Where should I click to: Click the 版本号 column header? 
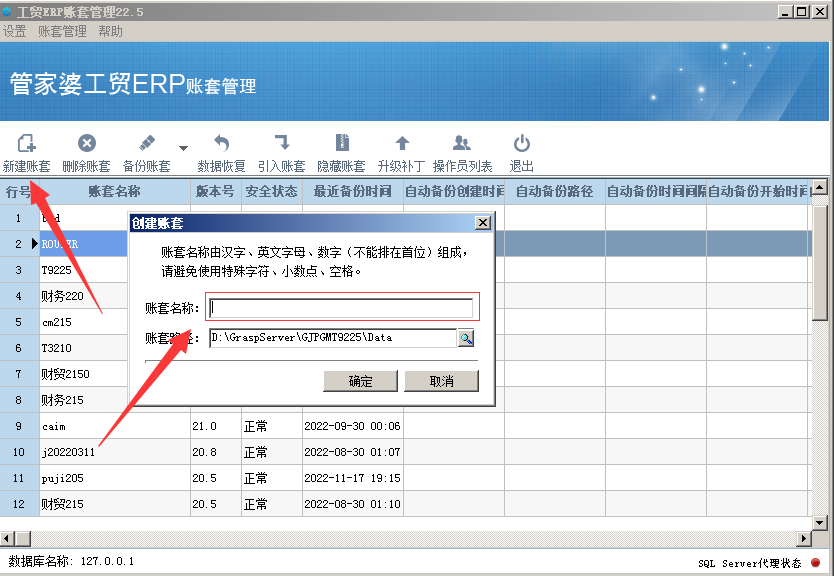point(215,191)
